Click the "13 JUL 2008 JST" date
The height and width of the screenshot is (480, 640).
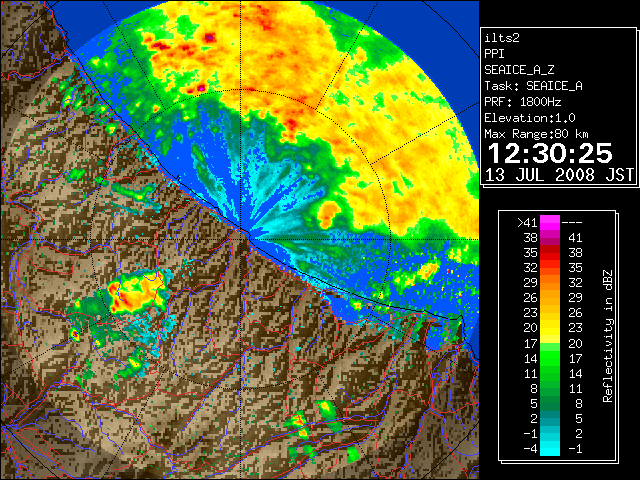point(559,175)
